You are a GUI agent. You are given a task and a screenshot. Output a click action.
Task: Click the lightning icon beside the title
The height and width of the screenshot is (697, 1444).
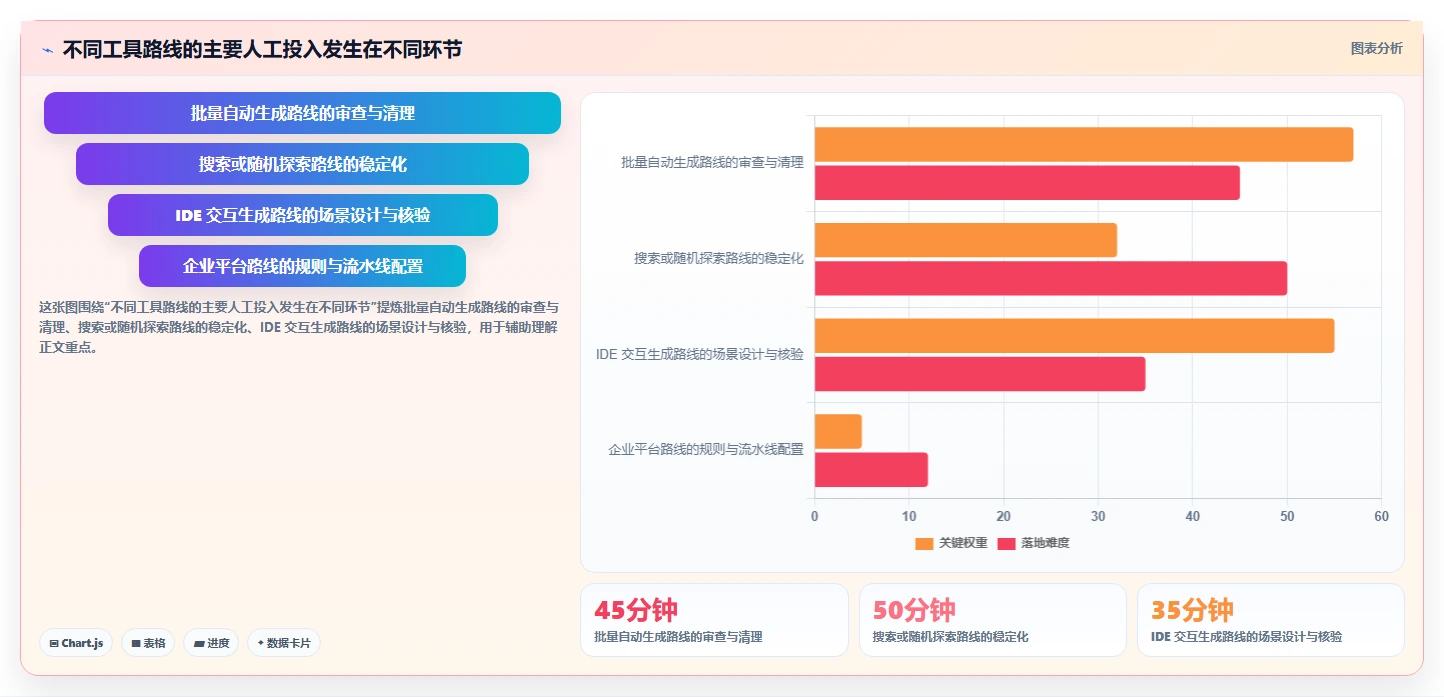[x=47, y=50]
